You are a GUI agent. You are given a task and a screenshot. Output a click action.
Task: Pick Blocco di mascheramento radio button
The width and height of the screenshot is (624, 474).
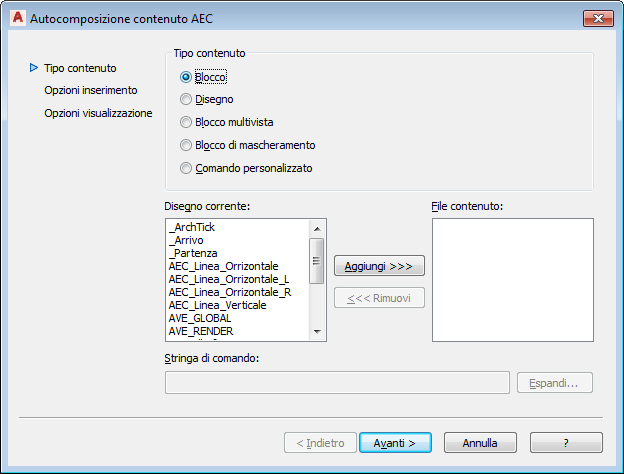pos(185,145)
